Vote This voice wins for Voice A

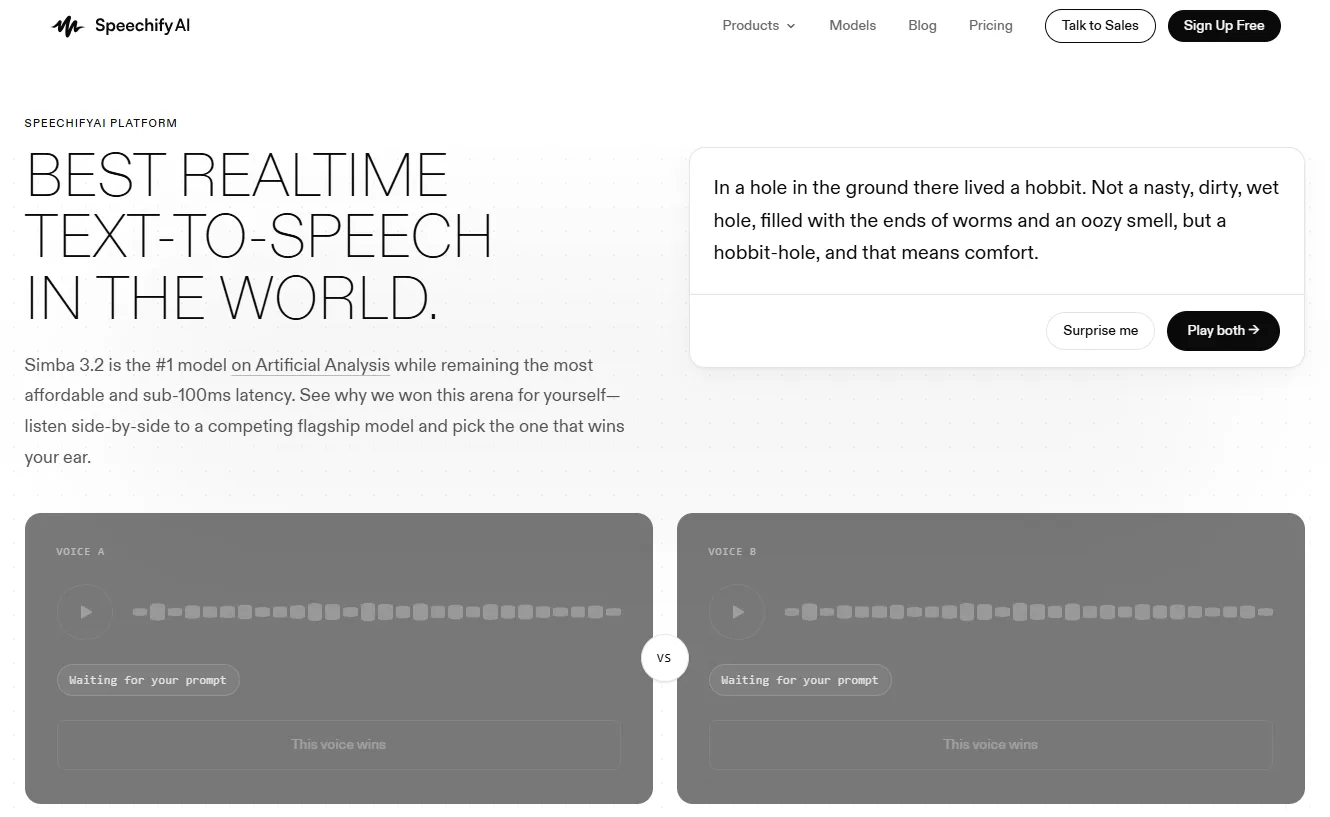click(339, 744)
